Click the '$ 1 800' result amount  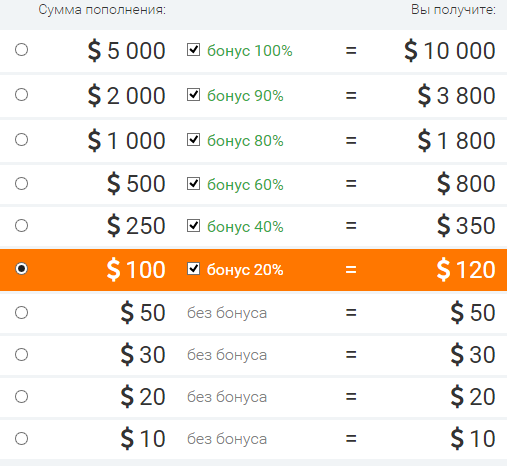coord(456,140)
